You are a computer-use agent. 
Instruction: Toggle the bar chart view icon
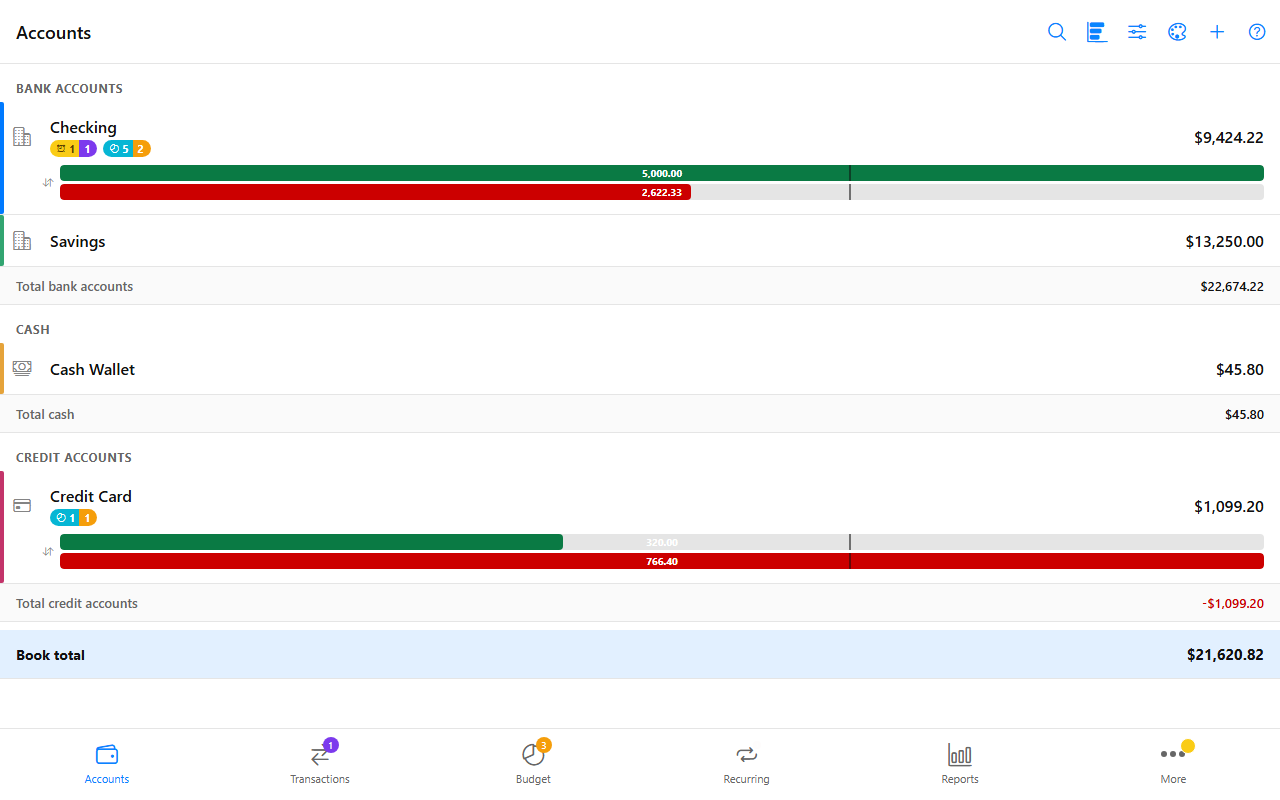[1097, 32]
